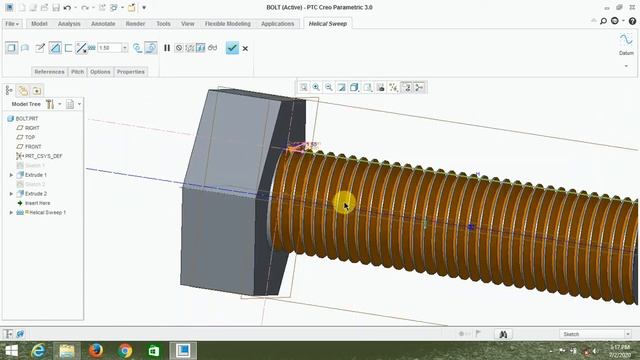Open the Pitch panel tab
The image size is (640, 360).
[78, 72]
